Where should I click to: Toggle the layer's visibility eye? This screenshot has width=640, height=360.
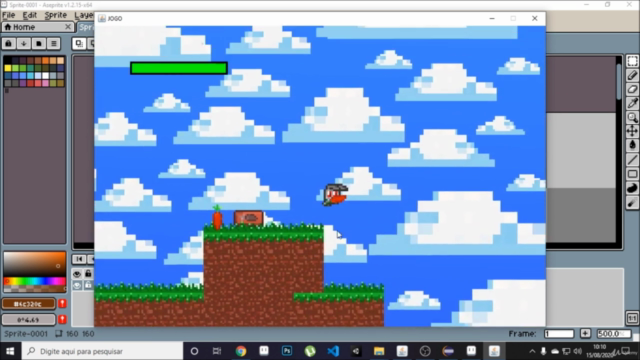pos(77,285)
